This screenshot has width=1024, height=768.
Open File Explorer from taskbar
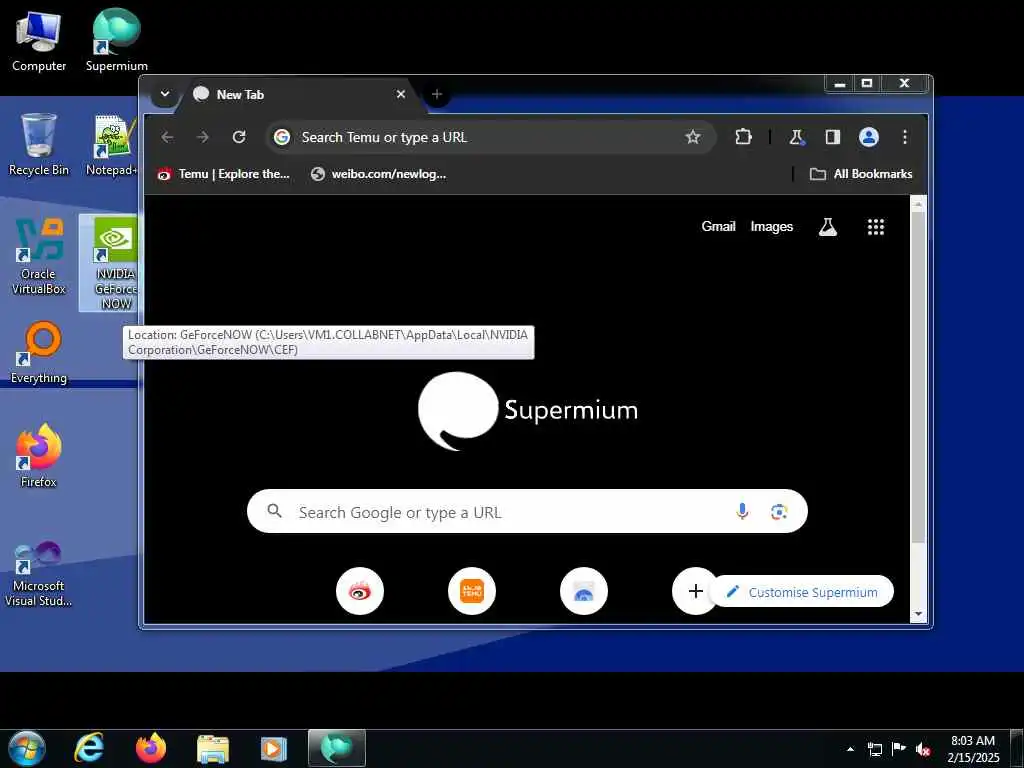(213, 748)
